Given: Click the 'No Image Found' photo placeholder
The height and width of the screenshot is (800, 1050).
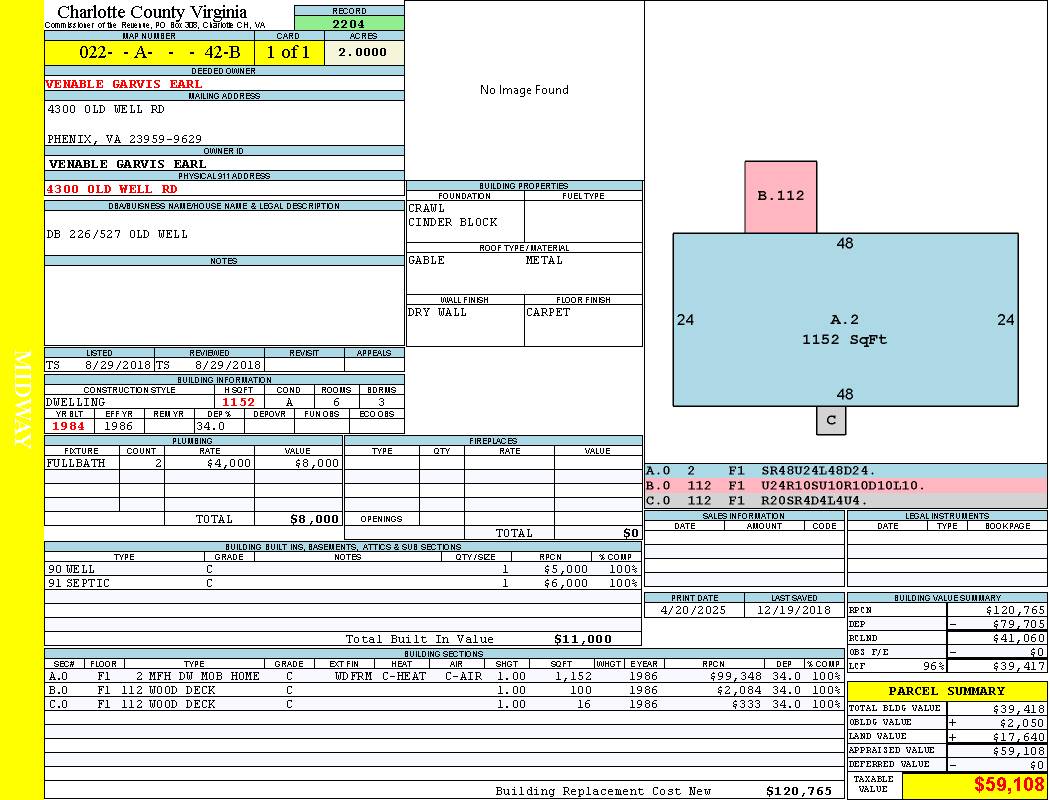Looking at the screenshot, I should (524, 90).
